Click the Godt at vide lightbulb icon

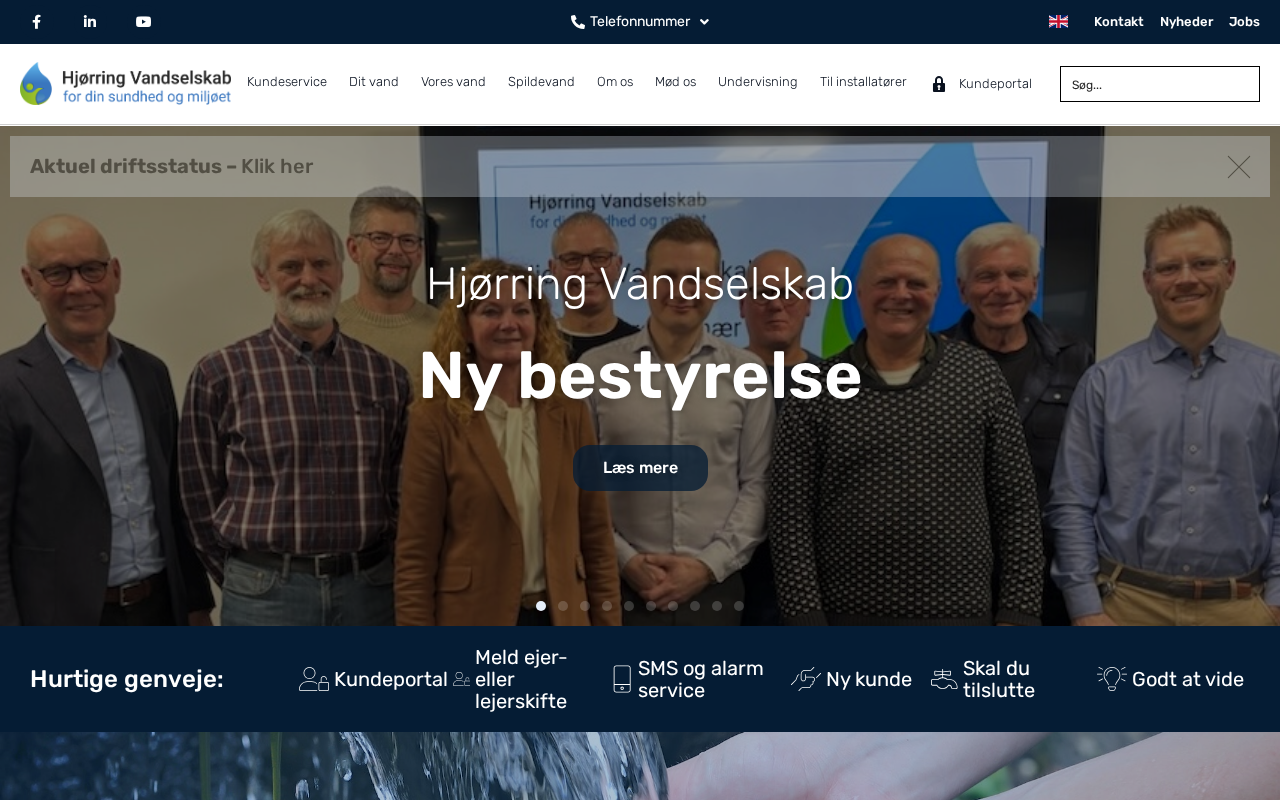pos(1112,679)
